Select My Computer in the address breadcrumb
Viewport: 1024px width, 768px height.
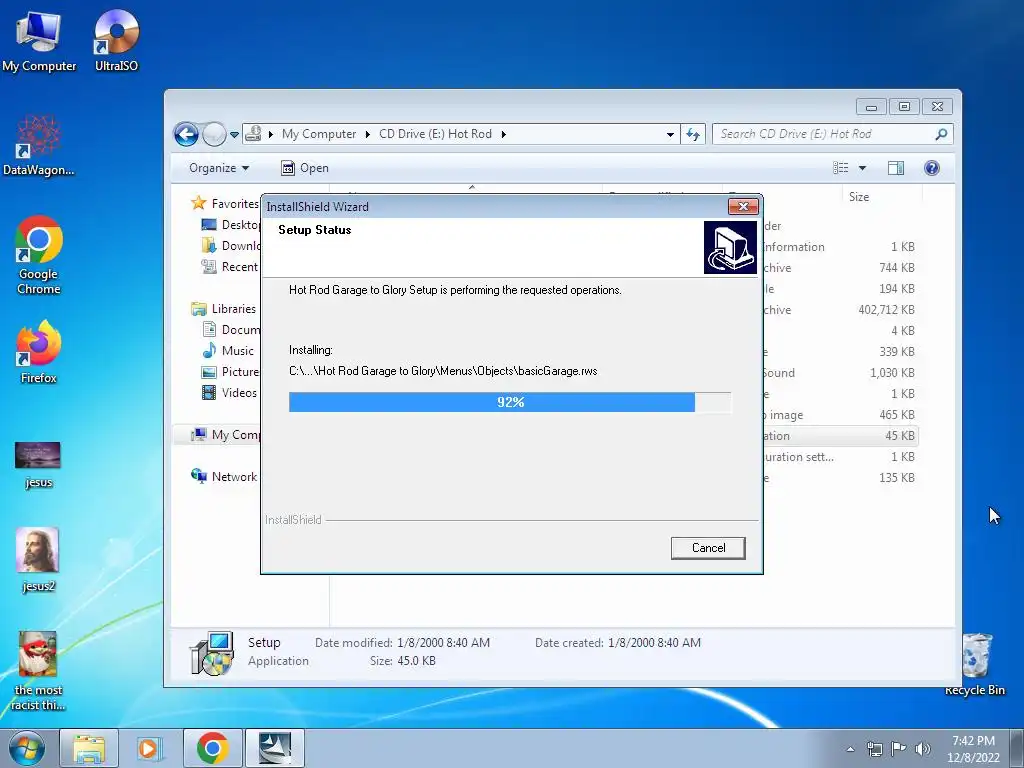pos(319,134)
